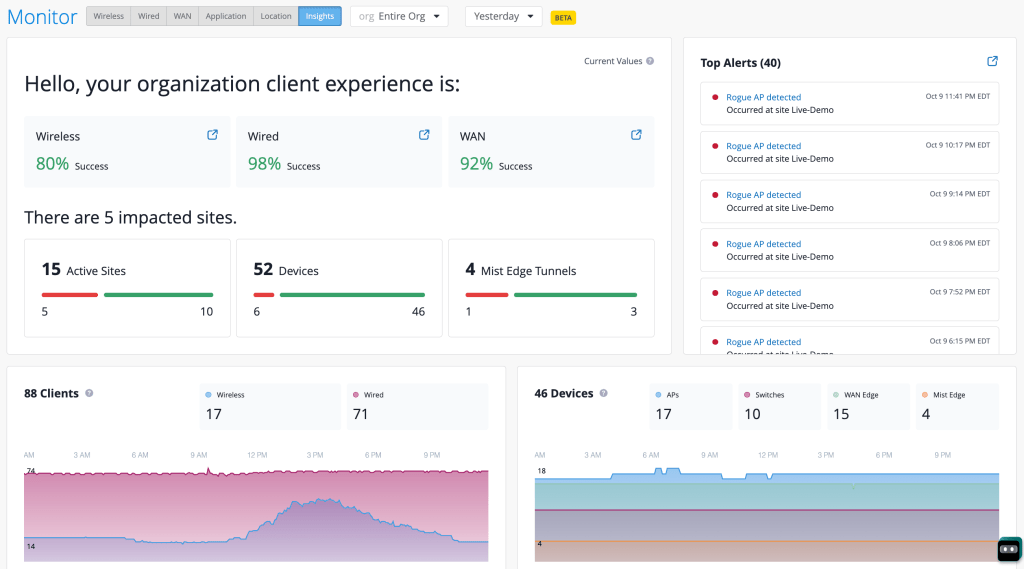This screenshot has width=1024, height=569.
Task: Open Wired details via external link icon
Action: (424, 135)
